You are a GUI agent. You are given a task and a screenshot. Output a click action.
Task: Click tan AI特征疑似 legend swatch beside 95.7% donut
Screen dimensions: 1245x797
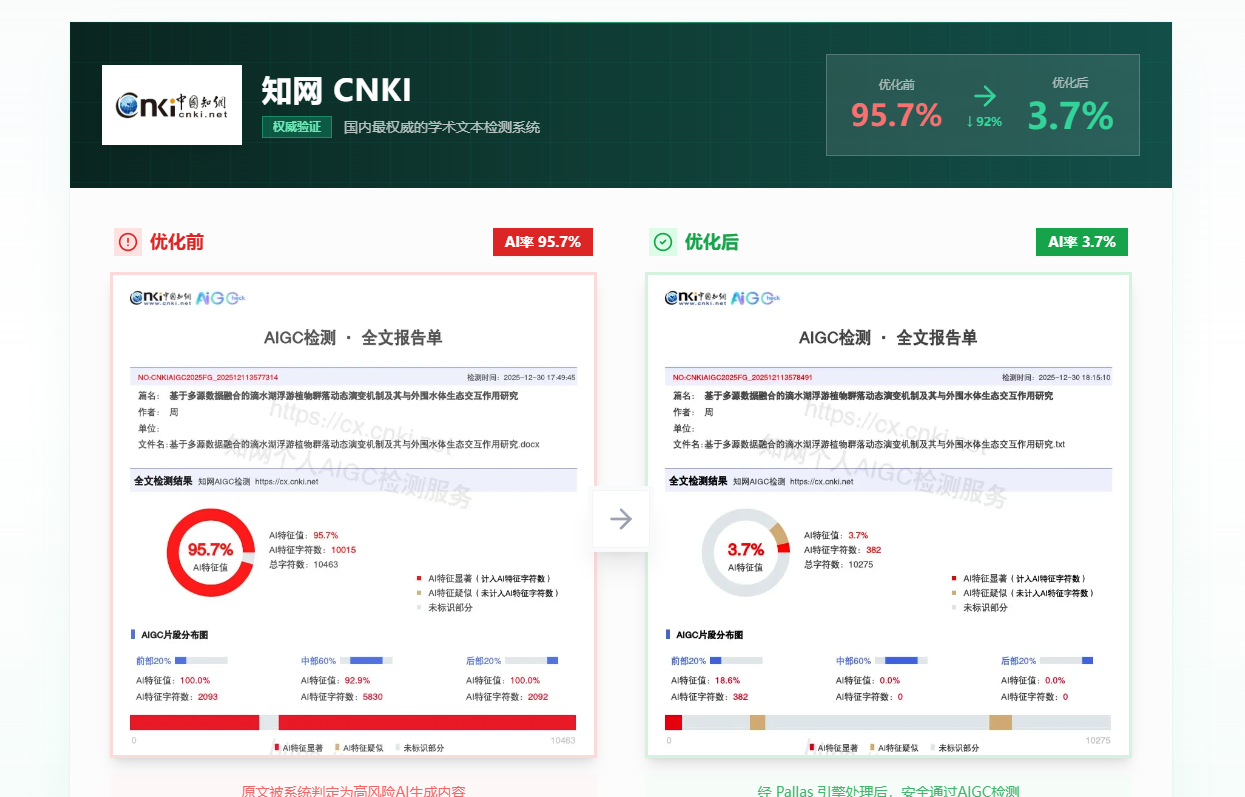[x=419, y=594]
